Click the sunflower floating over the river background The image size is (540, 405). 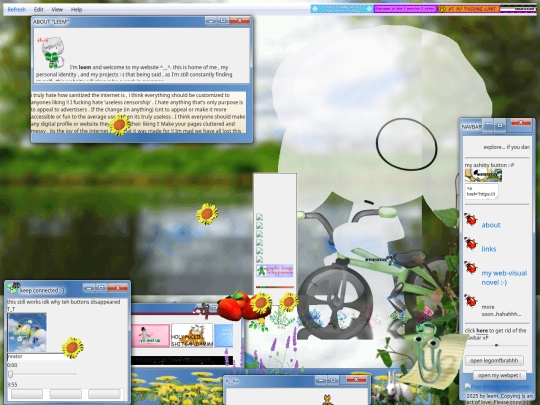coord(207,214)
